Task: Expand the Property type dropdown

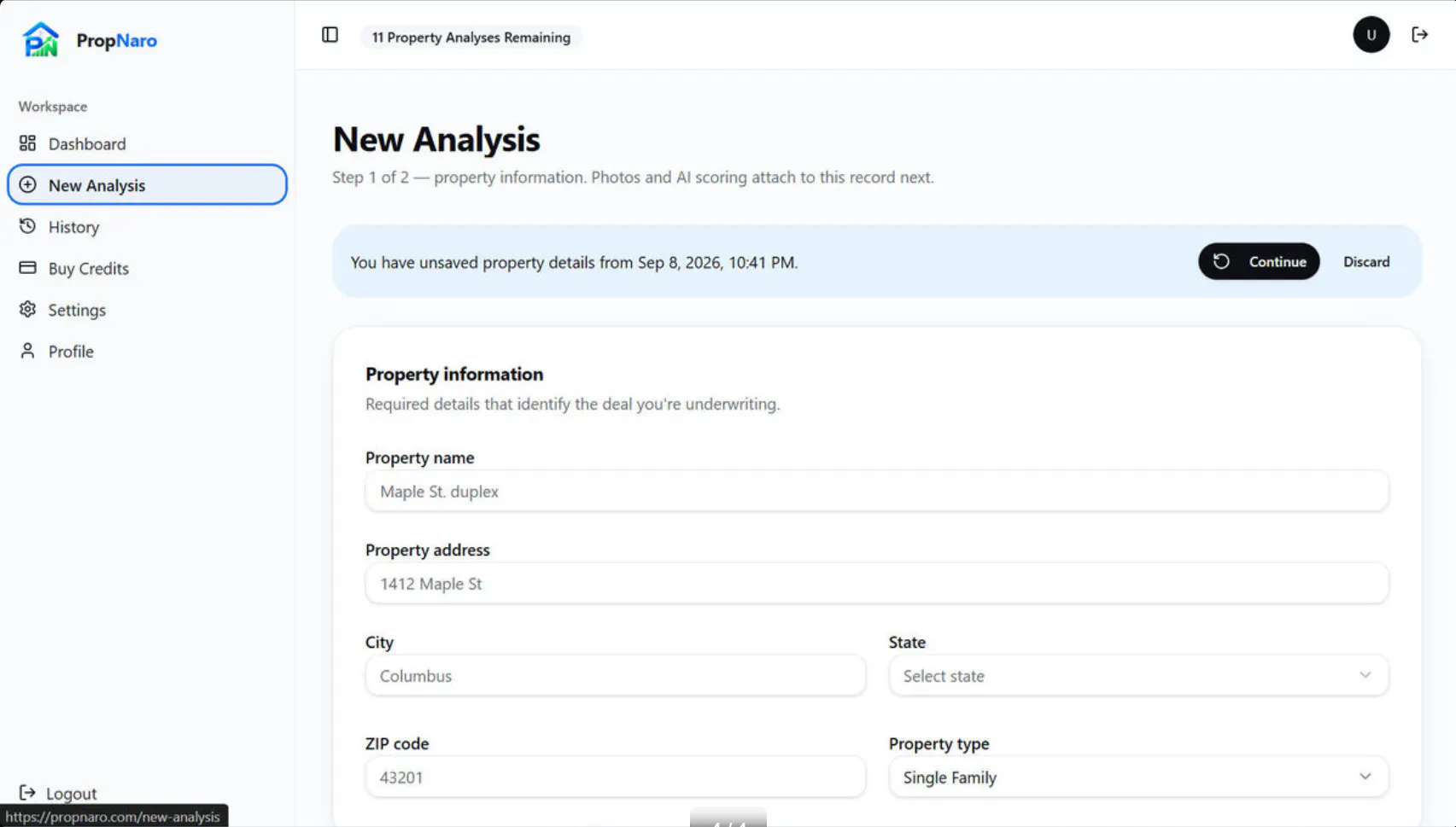Action: point(1138,777)
